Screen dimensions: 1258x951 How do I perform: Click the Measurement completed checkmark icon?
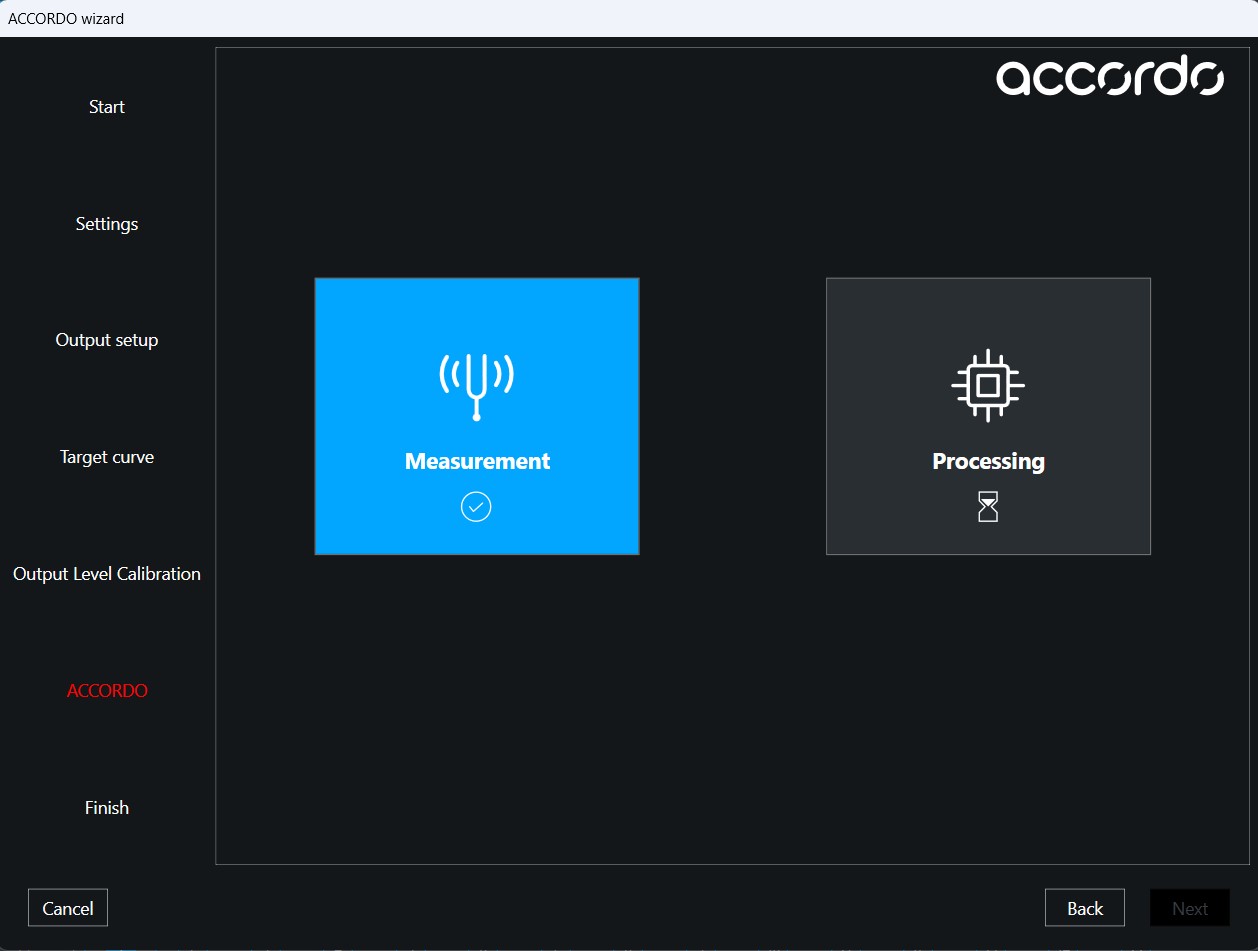pyautogui.click(x=476, y=508)
